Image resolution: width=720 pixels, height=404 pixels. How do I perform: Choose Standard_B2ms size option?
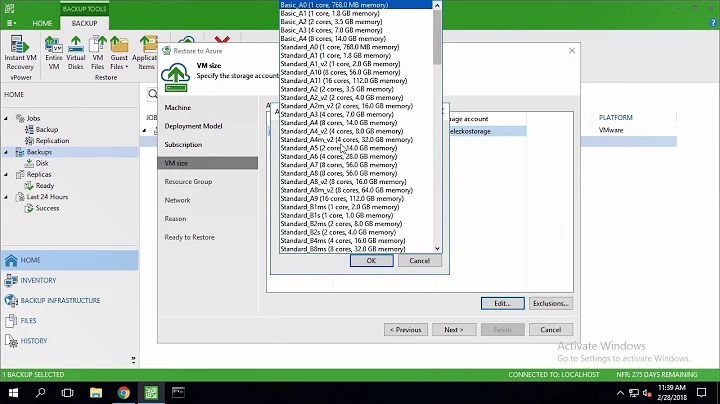point(356,224)
